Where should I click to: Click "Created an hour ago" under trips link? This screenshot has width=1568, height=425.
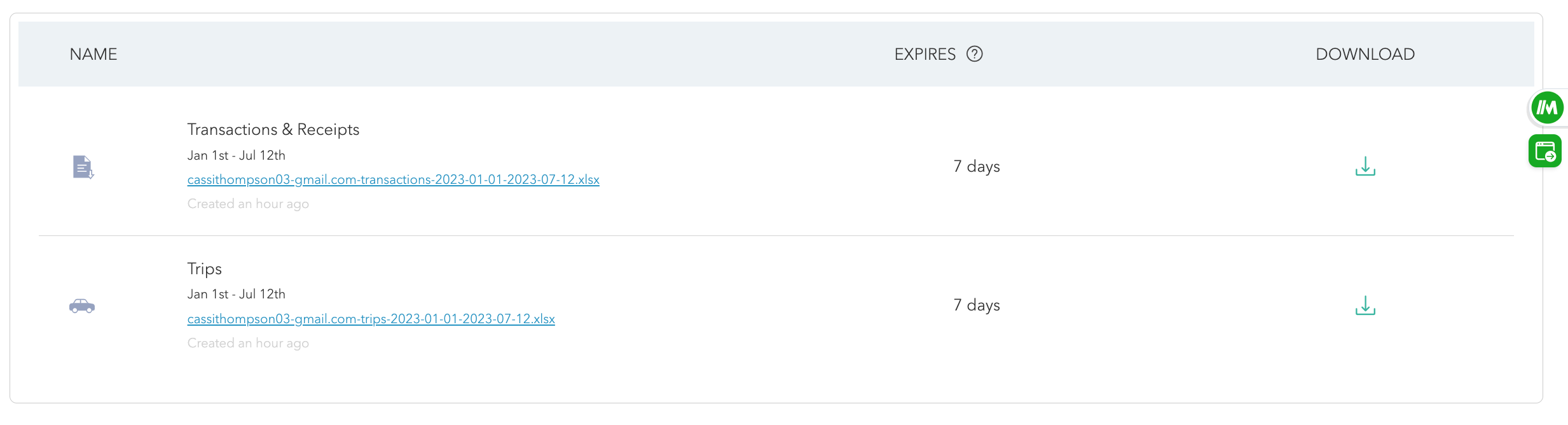coord(248,344)
